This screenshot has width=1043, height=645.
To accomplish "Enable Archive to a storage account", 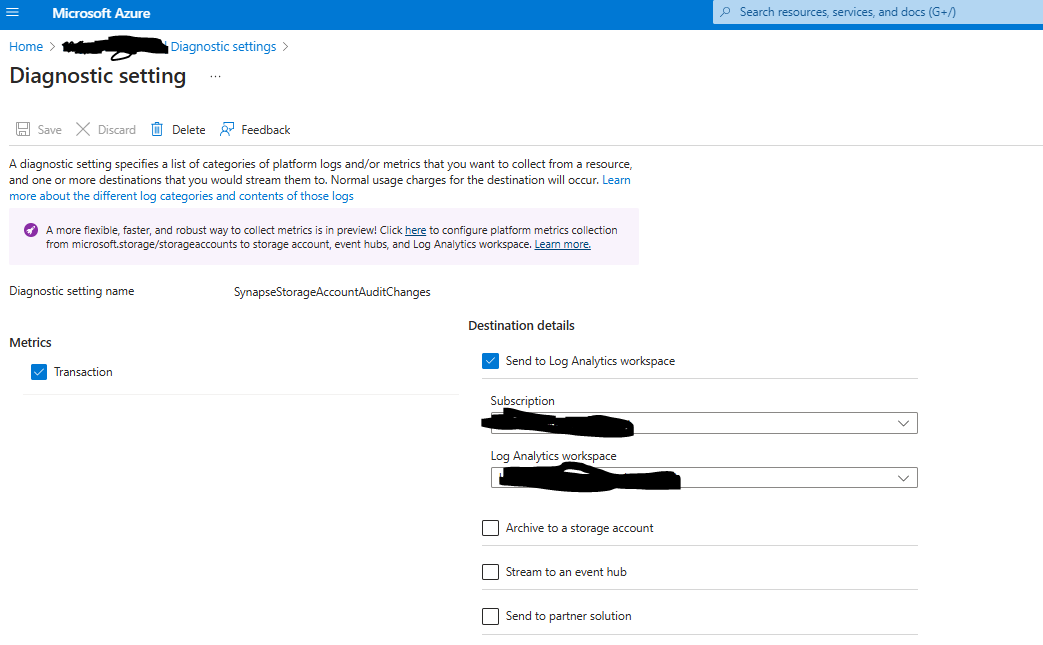I will (x=490, y=528).
